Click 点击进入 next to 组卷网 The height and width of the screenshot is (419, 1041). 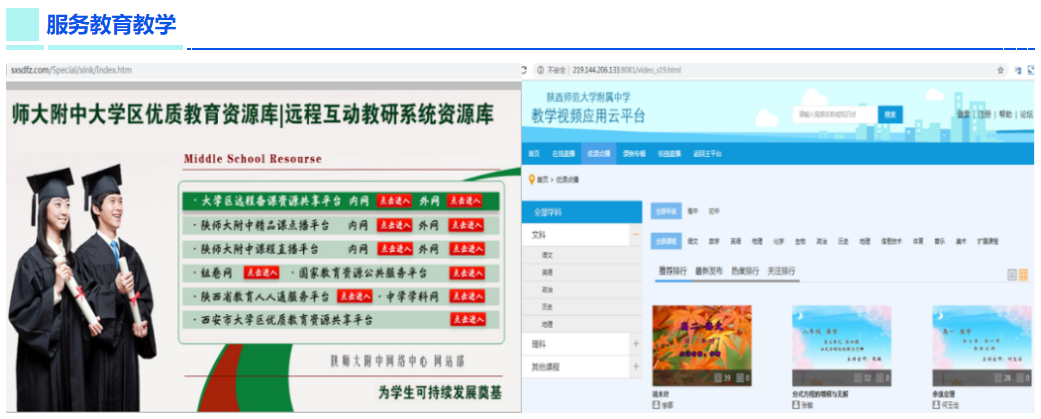point(261,273)
